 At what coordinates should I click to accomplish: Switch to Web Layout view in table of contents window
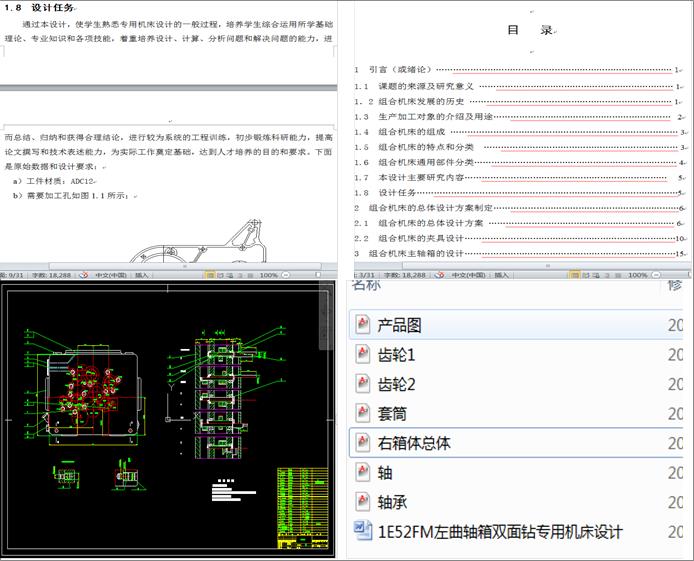pyautogui.click(x=596, y=275)
